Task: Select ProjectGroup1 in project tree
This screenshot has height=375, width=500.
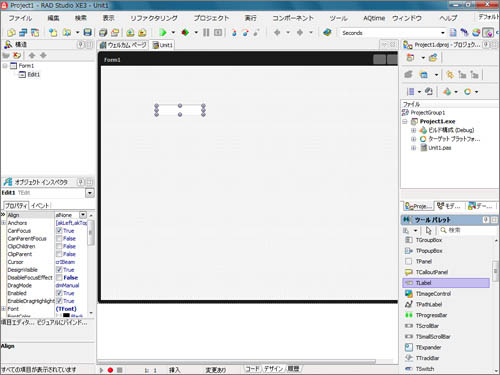Action: pos(428,113)
